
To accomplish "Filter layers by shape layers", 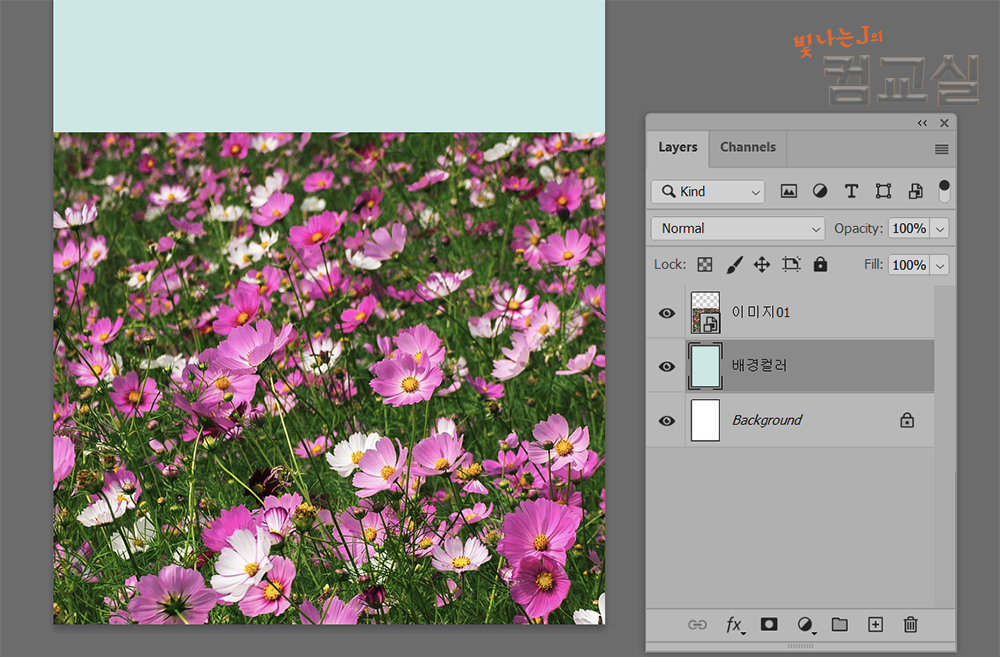I will click(x=883, y=191).
